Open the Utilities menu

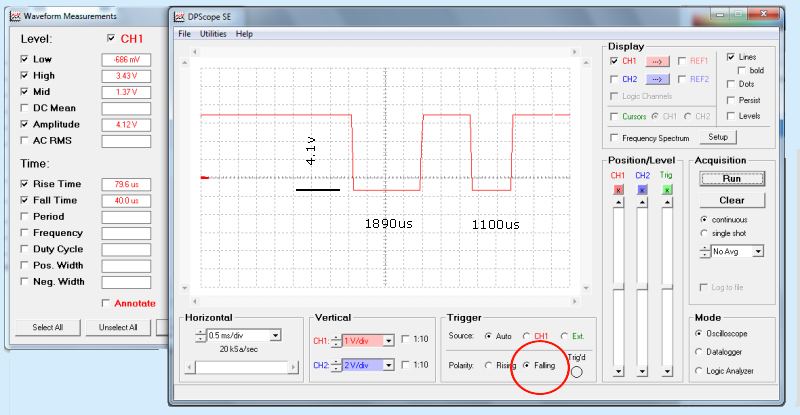pyautogui.click(x=213, y=34)
